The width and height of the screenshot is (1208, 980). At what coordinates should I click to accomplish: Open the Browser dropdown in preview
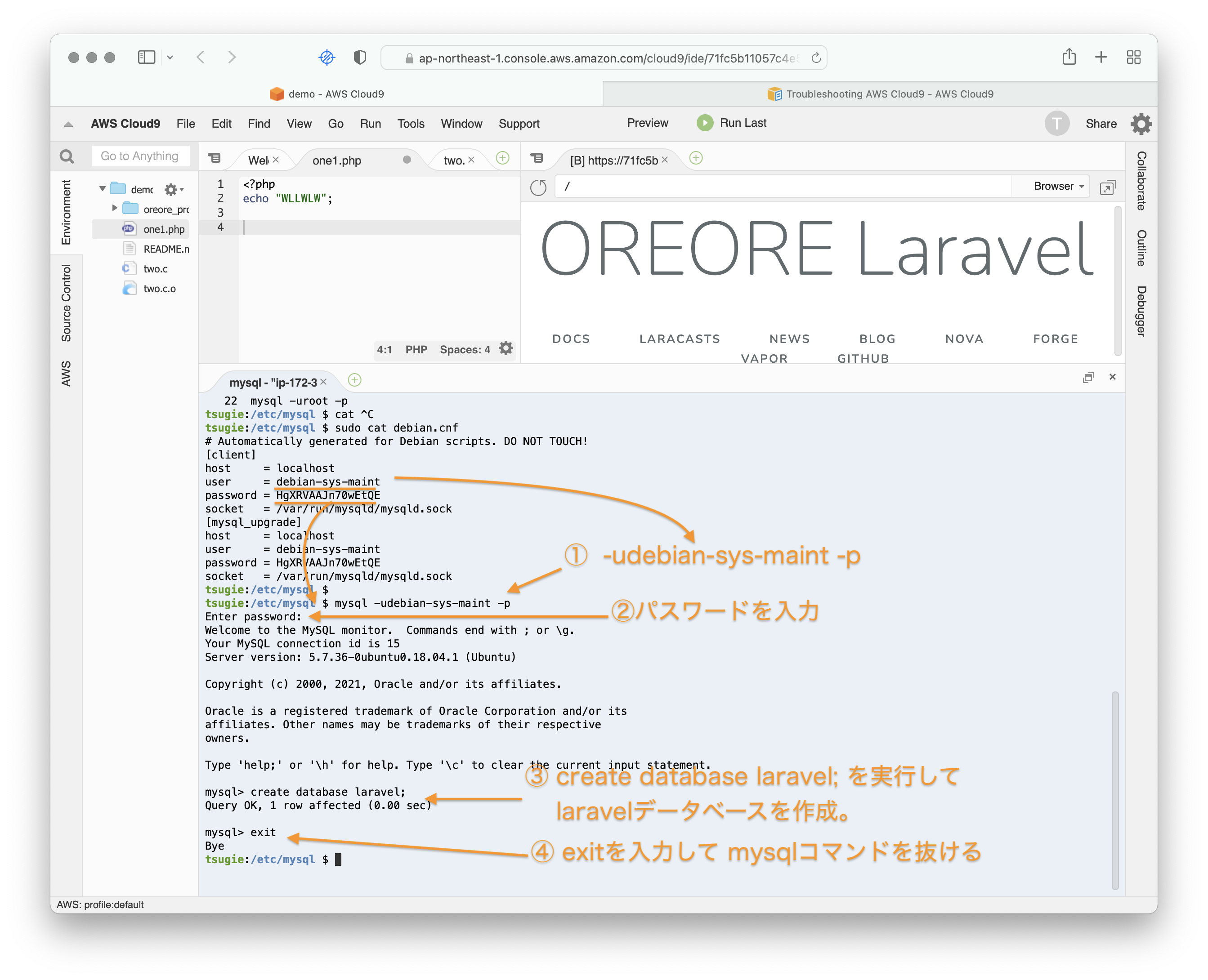[1058, 186]
